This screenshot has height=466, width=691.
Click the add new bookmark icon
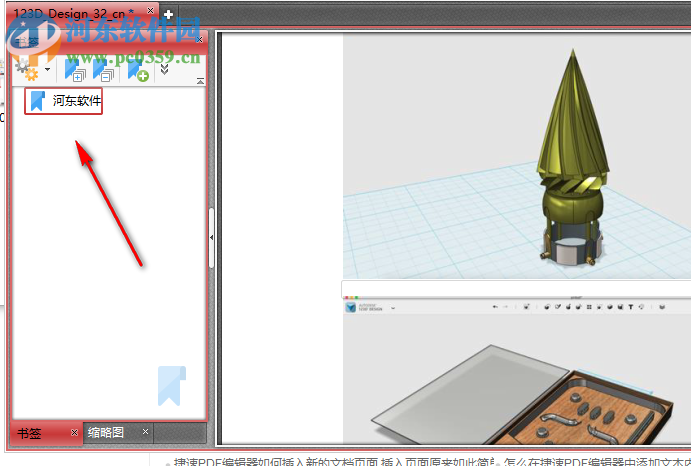[137, 70]
